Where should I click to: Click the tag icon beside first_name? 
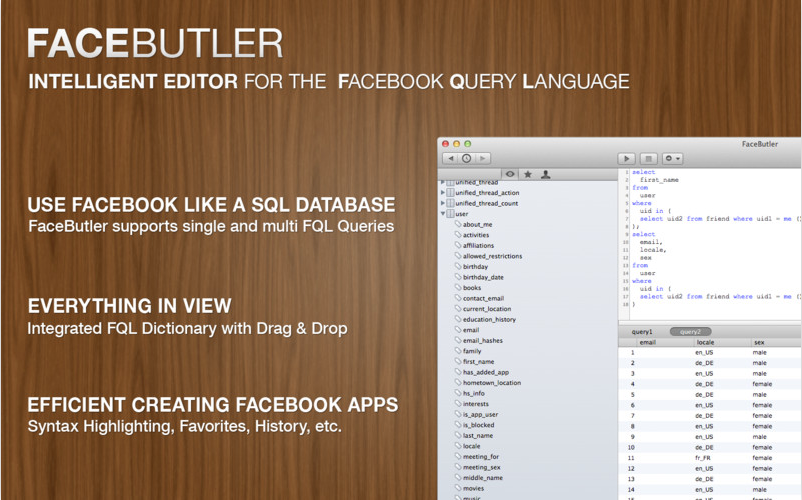coord(458,361)
